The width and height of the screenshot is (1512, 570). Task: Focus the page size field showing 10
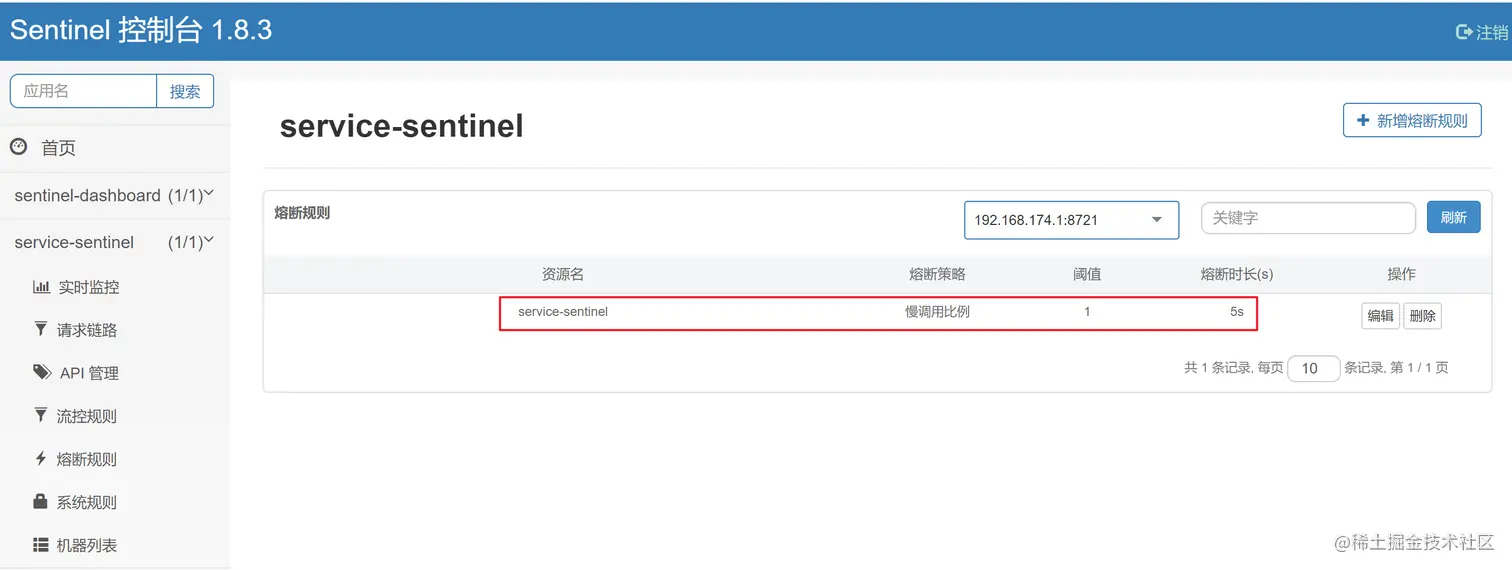coord(1314,368)
